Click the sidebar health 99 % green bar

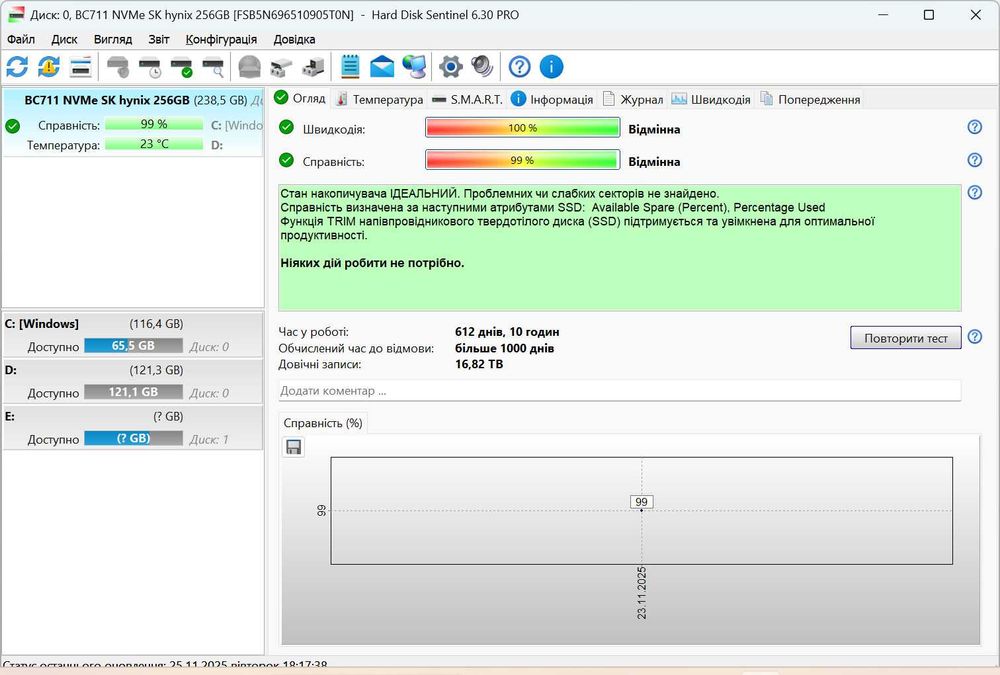point(154,124)
